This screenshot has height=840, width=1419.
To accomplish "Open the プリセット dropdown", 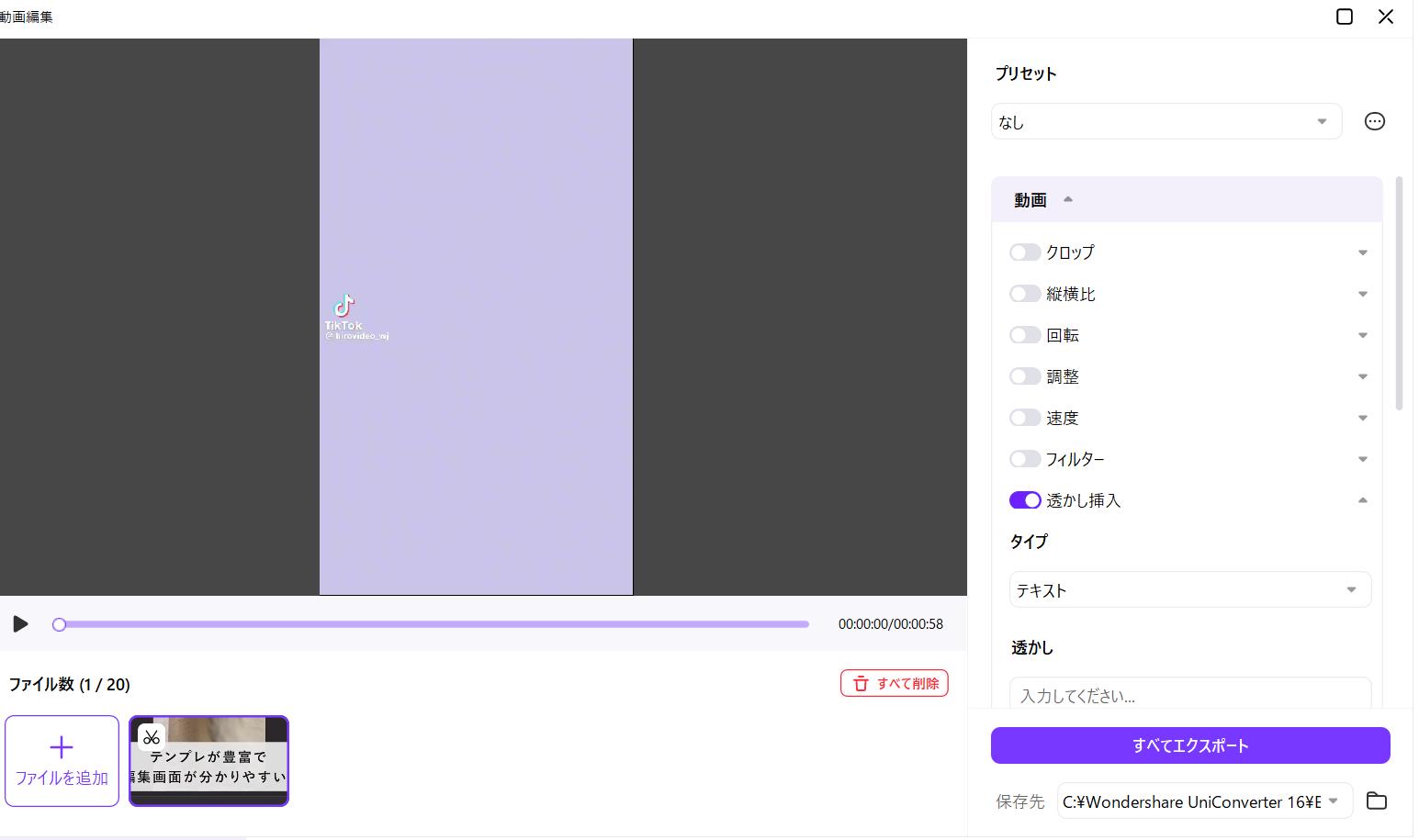I will 1166,122.
